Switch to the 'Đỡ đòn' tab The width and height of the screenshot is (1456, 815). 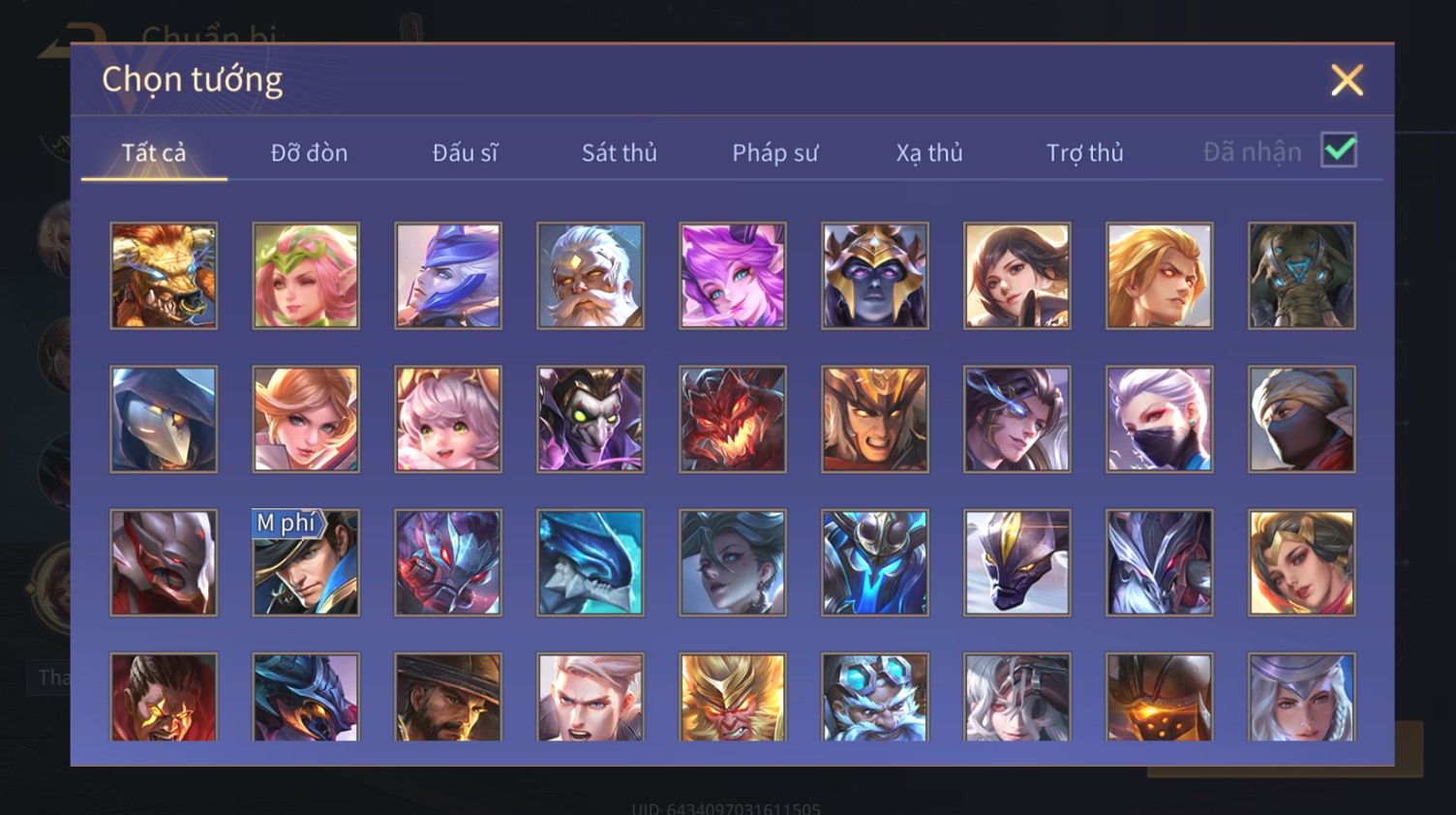click(309, 153)
